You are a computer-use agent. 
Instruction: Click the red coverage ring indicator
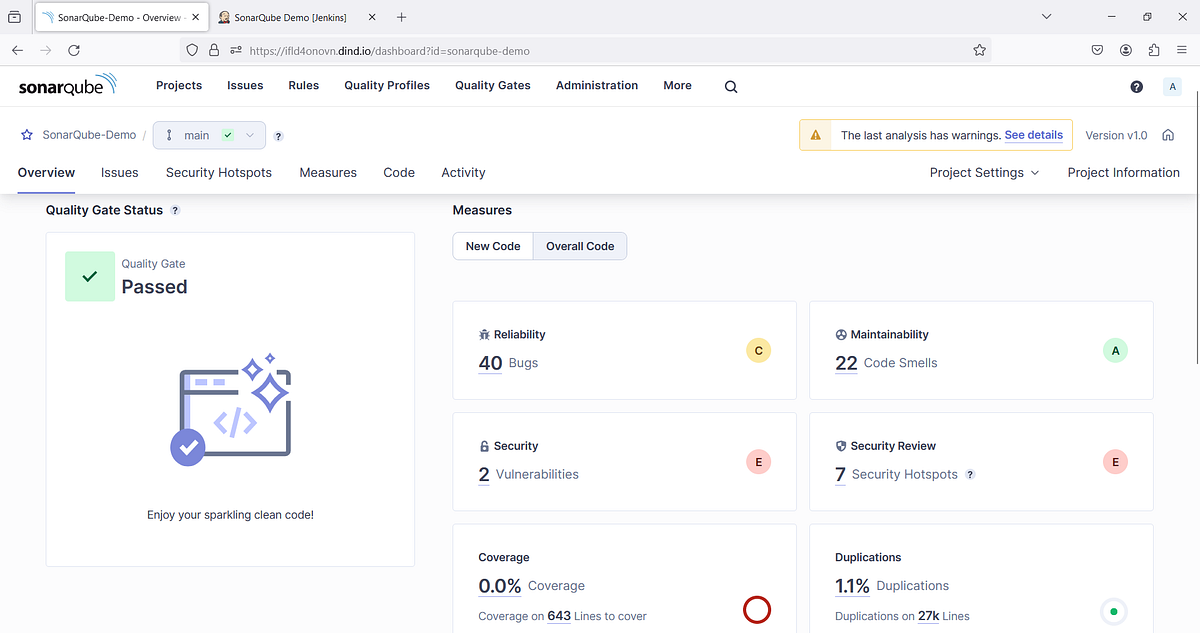[x=757, y=610]
